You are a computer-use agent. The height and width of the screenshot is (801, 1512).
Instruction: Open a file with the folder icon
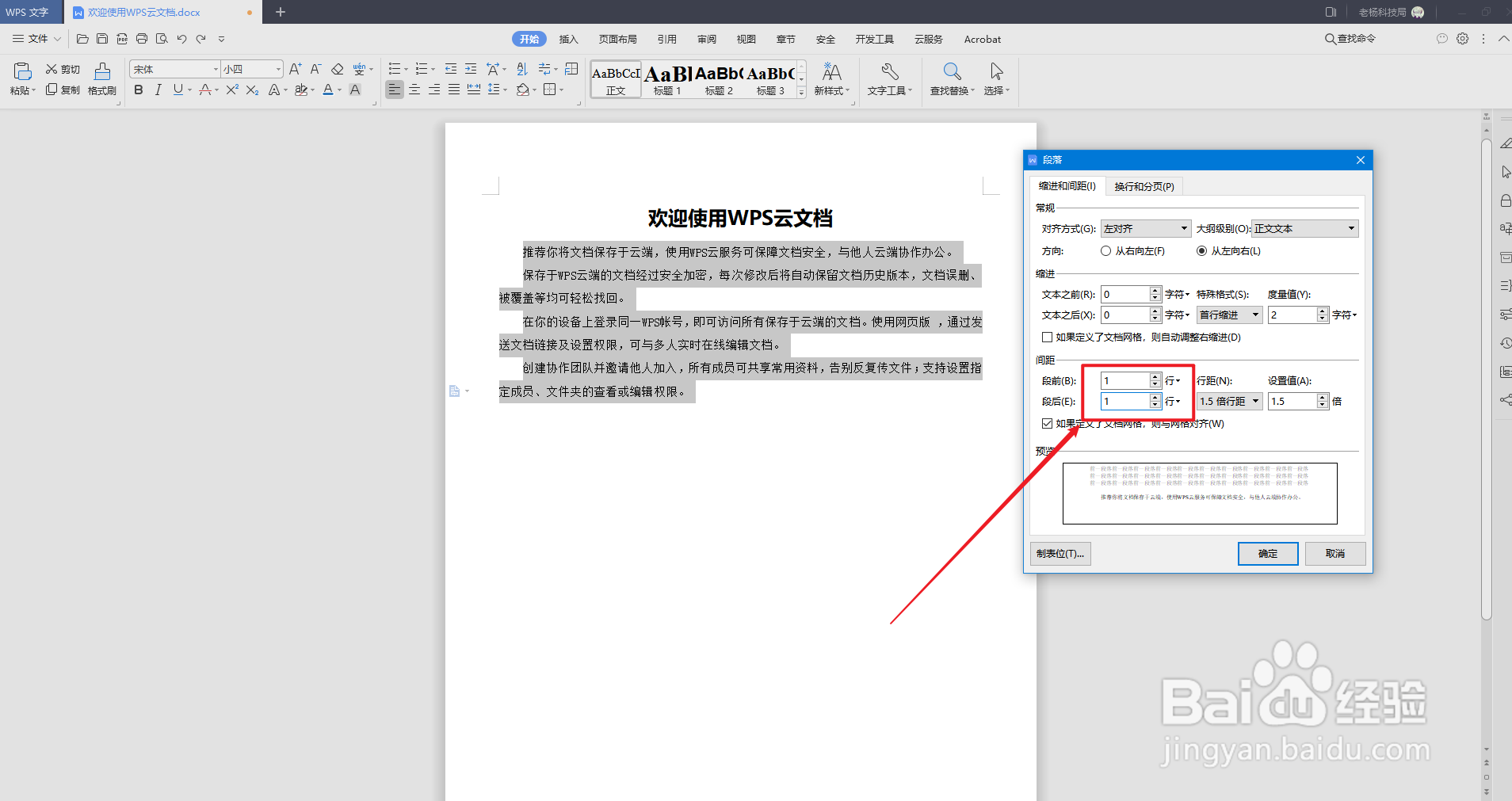(x=82, y=39)
